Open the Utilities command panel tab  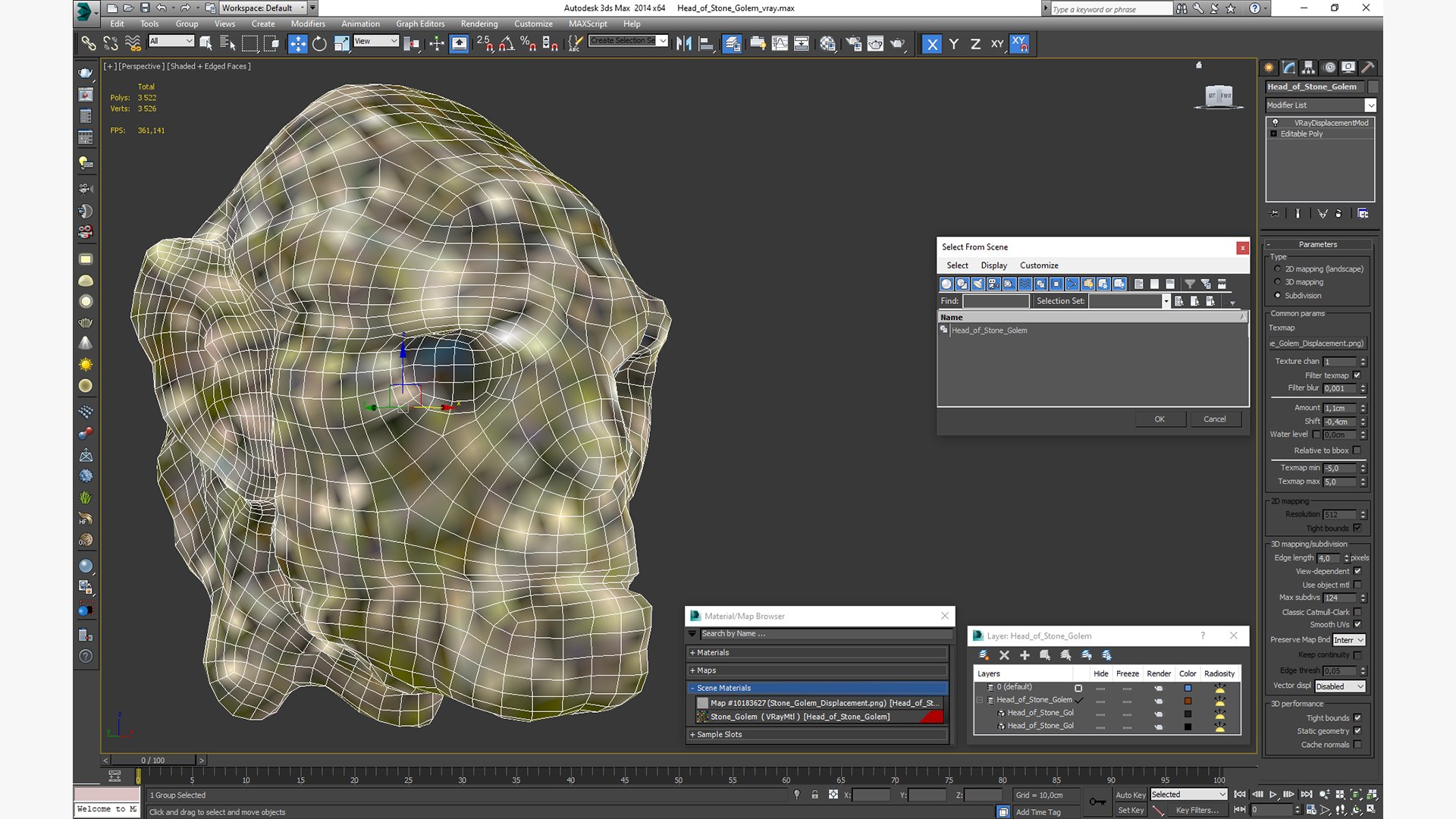[x=1367, y=67]
